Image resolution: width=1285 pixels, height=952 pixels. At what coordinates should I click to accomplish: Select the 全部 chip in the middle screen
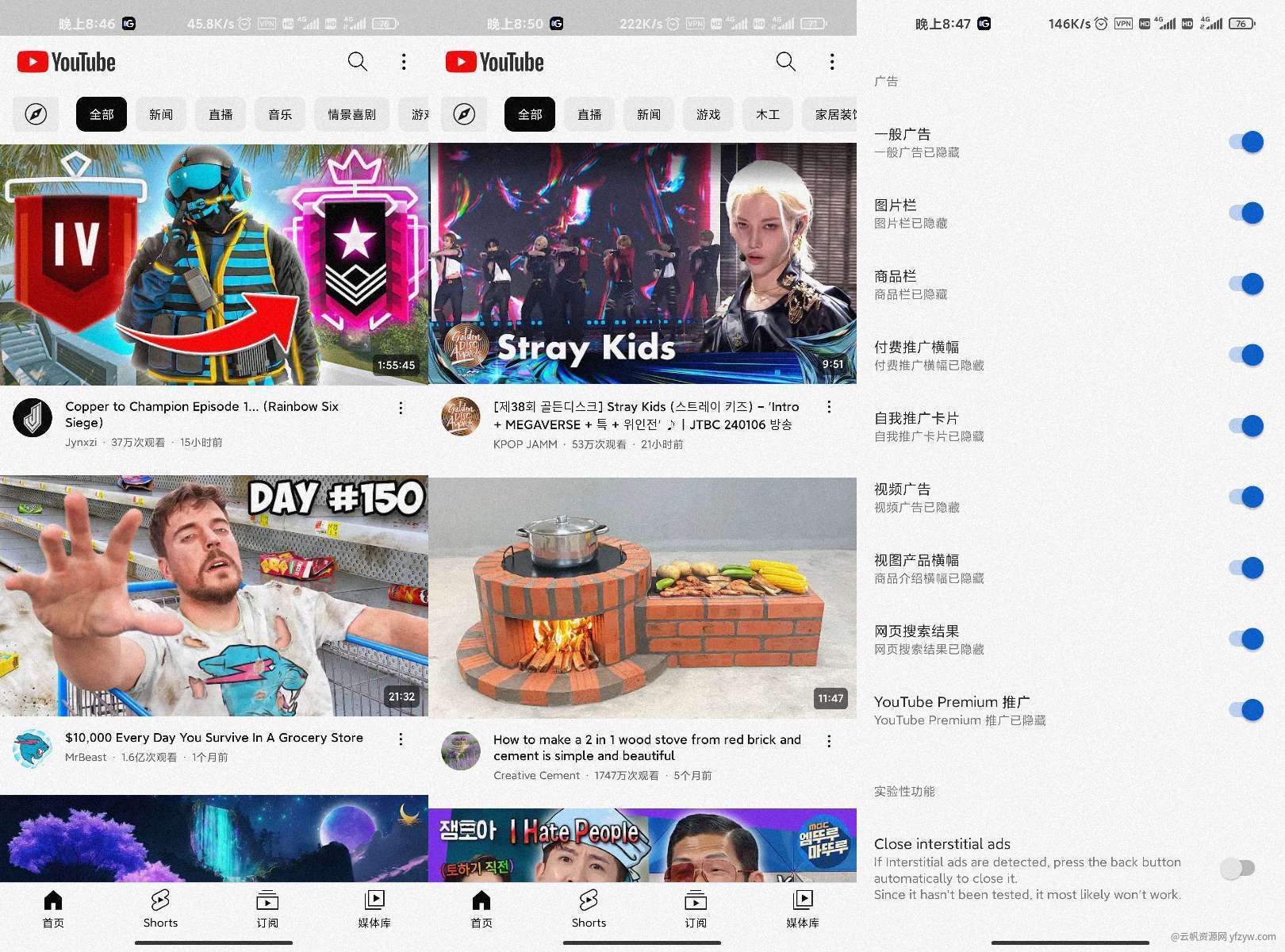coord(530,114)
